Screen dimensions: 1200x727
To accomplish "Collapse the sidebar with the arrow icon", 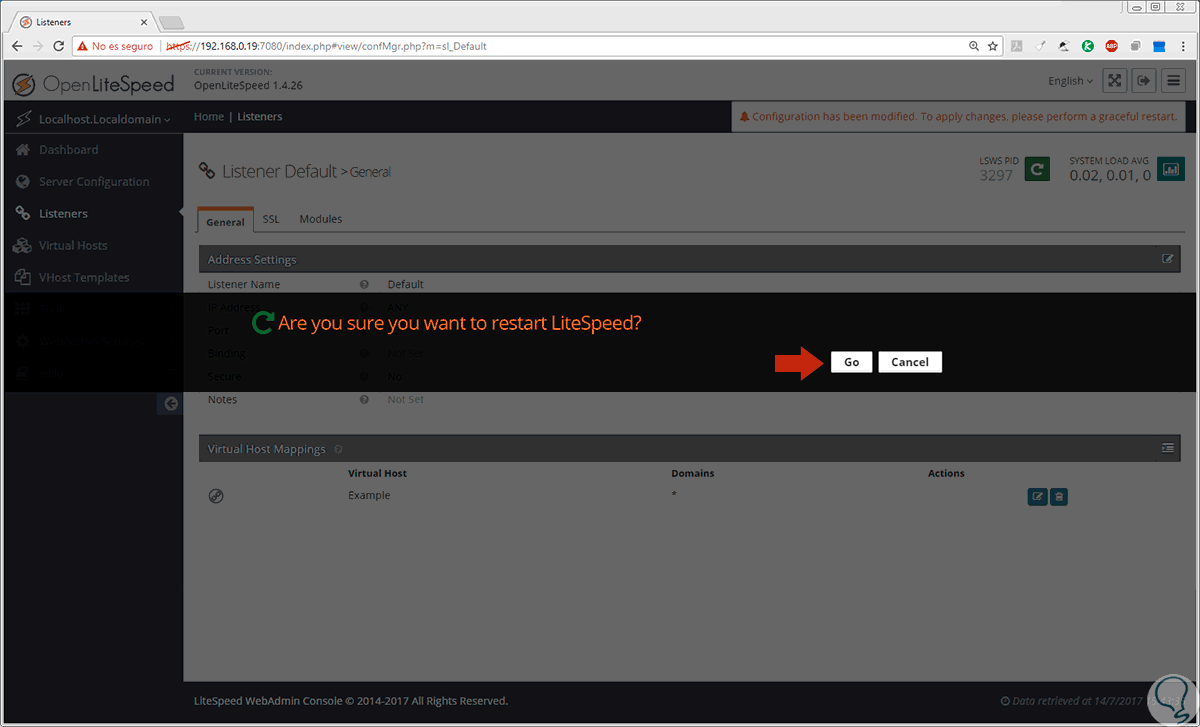I will [x=170, y=404].
